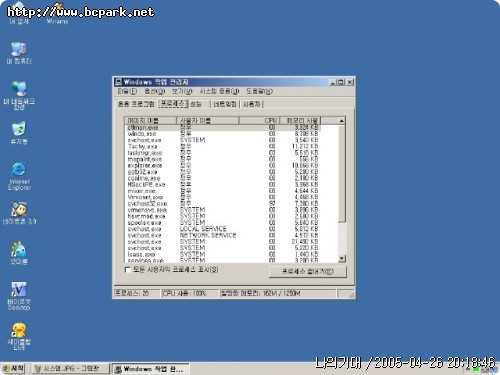Sort by the 메모리 사용 column header
Viewport: 500px width, 375px height.
(x=300, y=120)
